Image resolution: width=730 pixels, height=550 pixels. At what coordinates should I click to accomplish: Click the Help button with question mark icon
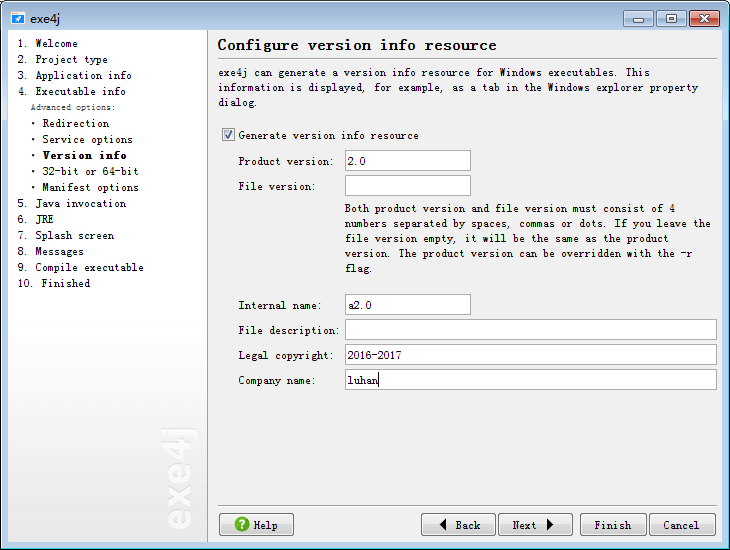point(256,525)
